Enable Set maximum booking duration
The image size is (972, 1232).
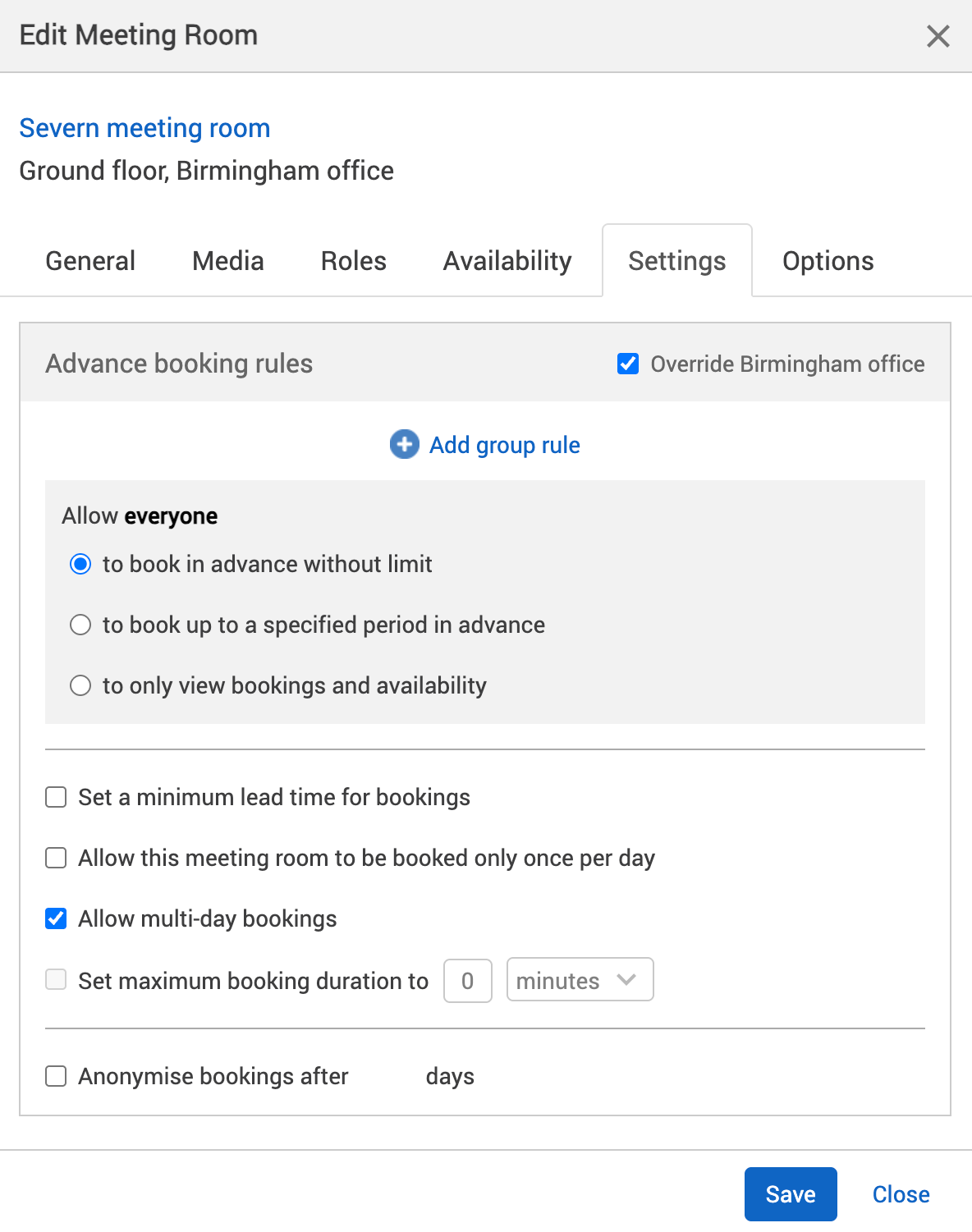point(55,980)
